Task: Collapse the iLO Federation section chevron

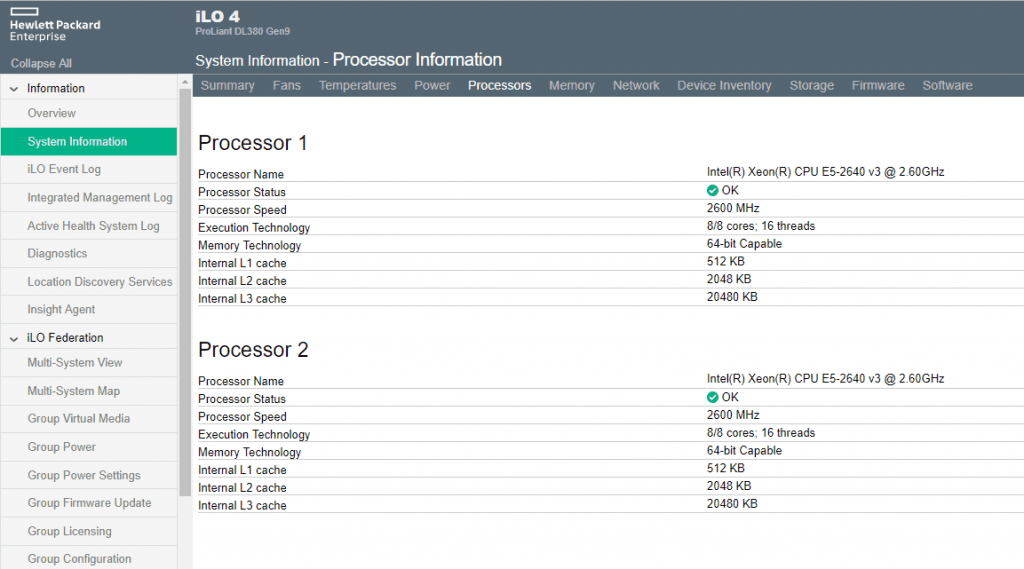Action: [14, 338]
